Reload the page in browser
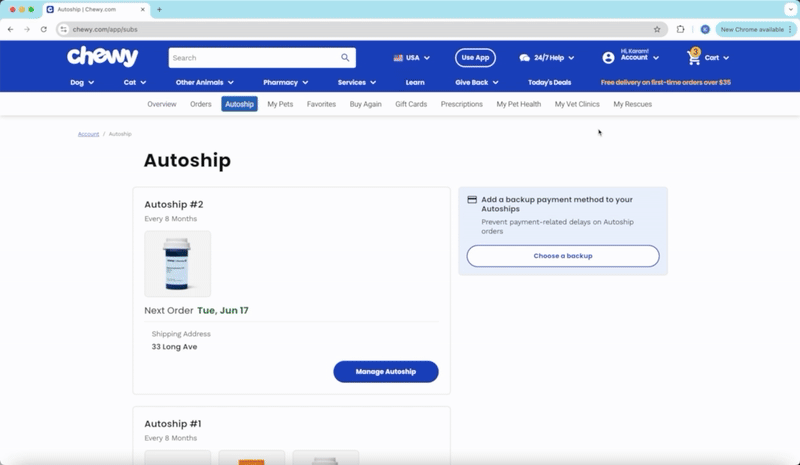The width and height of the screenshot is (800, 465). [44, 29]
